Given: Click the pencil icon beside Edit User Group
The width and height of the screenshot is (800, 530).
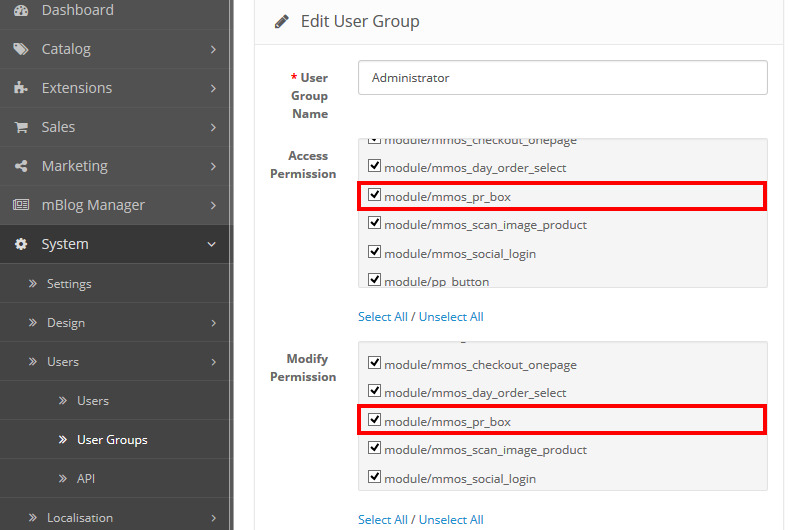Looking at the screenshot, I should (x=282, y=21).
